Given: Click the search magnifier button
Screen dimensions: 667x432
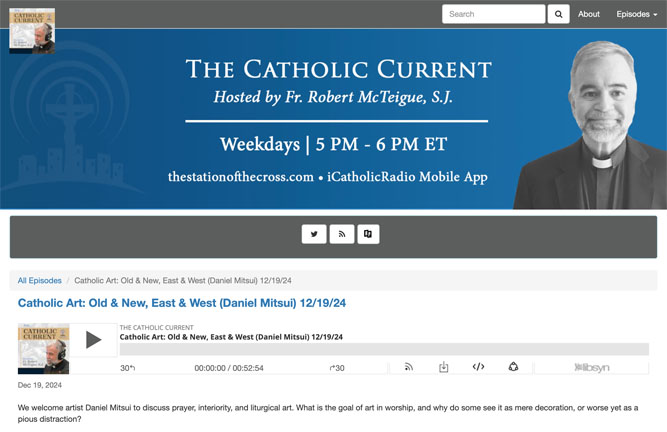Looking at the screenshot, I should 559,14.
